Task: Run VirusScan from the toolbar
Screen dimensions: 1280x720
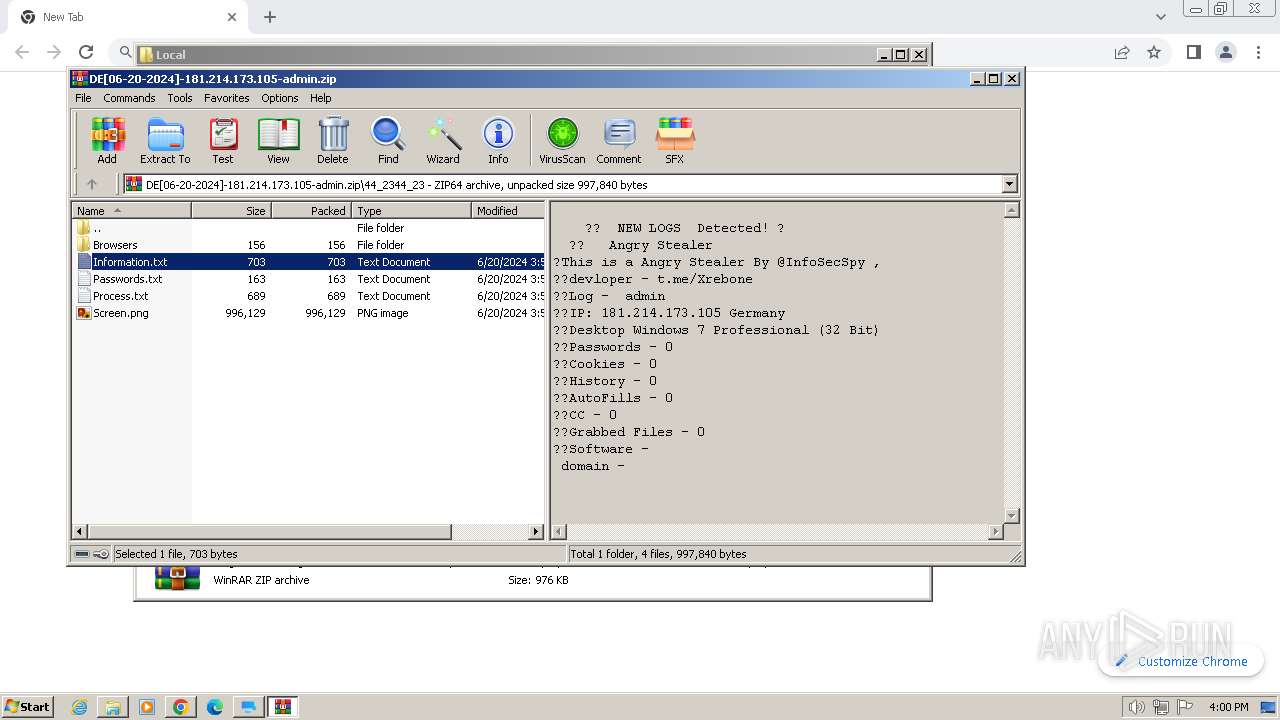Action: (562, 140)
